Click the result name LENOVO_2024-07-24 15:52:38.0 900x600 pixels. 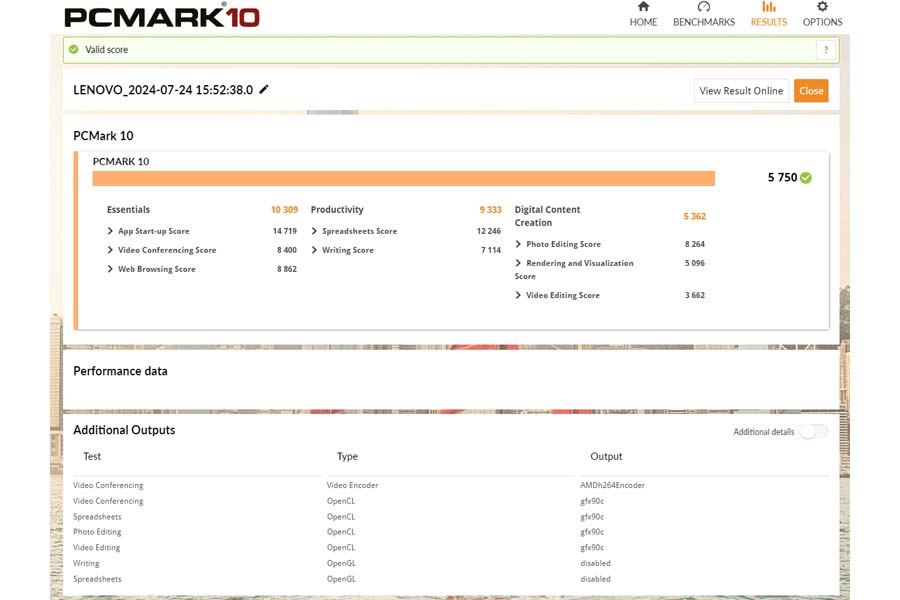[x=163, y=90]
